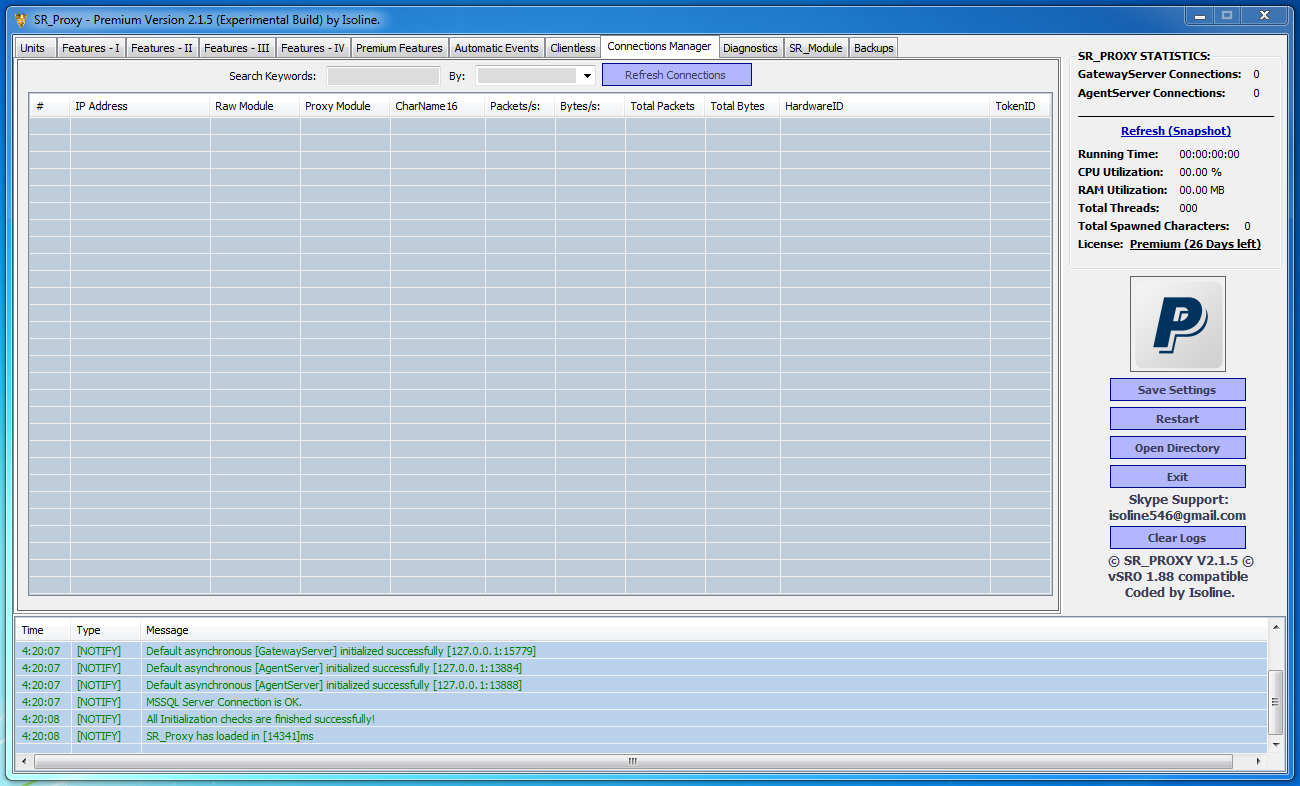This screenshot has width=1300, height=786.
Task: Sort by IP Address column header
Action: point(140,106)
